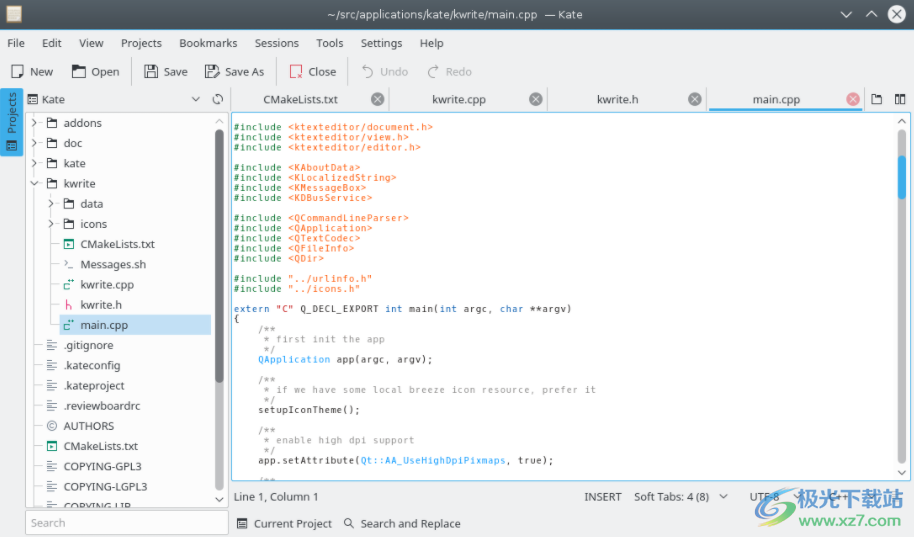The image size is (914, 537).
Task: Expand the addons folder
Action: pos(34,123)
